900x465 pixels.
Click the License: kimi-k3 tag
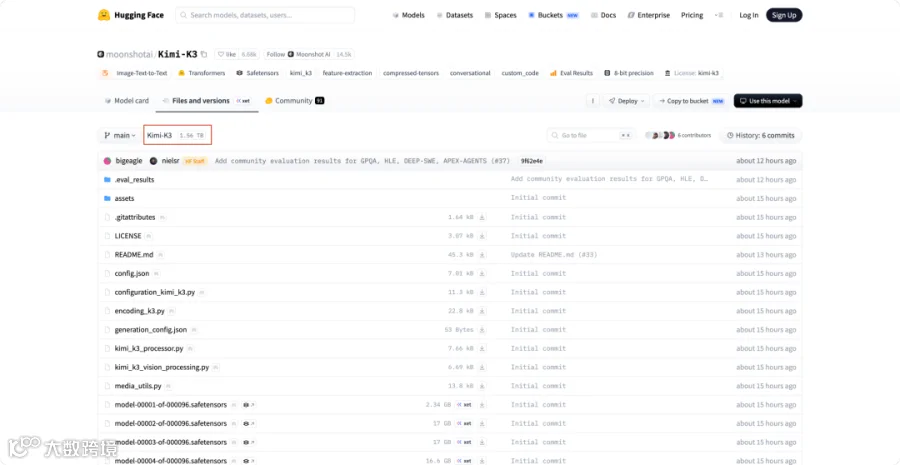tap(692, 73)
